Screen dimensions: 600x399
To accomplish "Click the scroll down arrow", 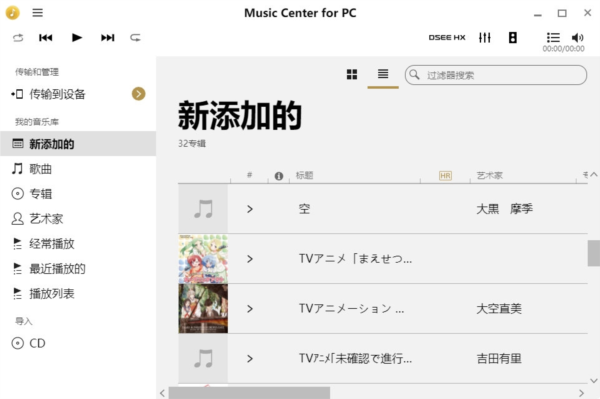I will (593, 381).
